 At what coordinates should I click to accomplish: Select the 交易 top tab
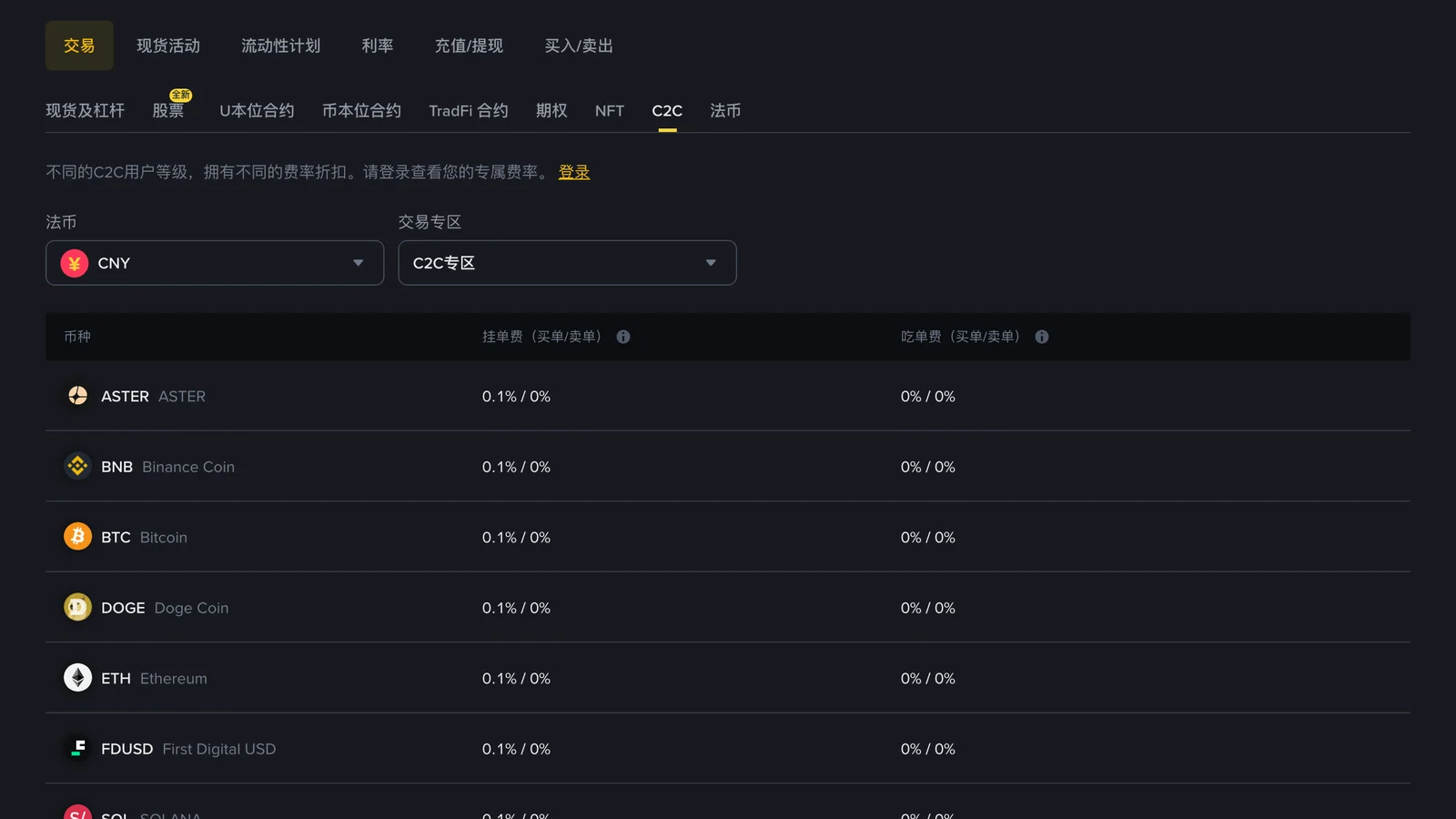tap(79, 45)
